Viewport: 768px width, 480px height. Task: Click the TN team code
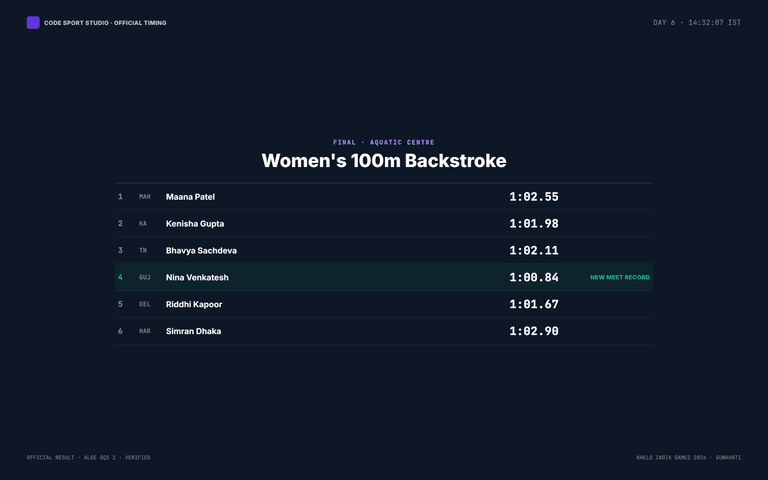(x=143, y=251)
